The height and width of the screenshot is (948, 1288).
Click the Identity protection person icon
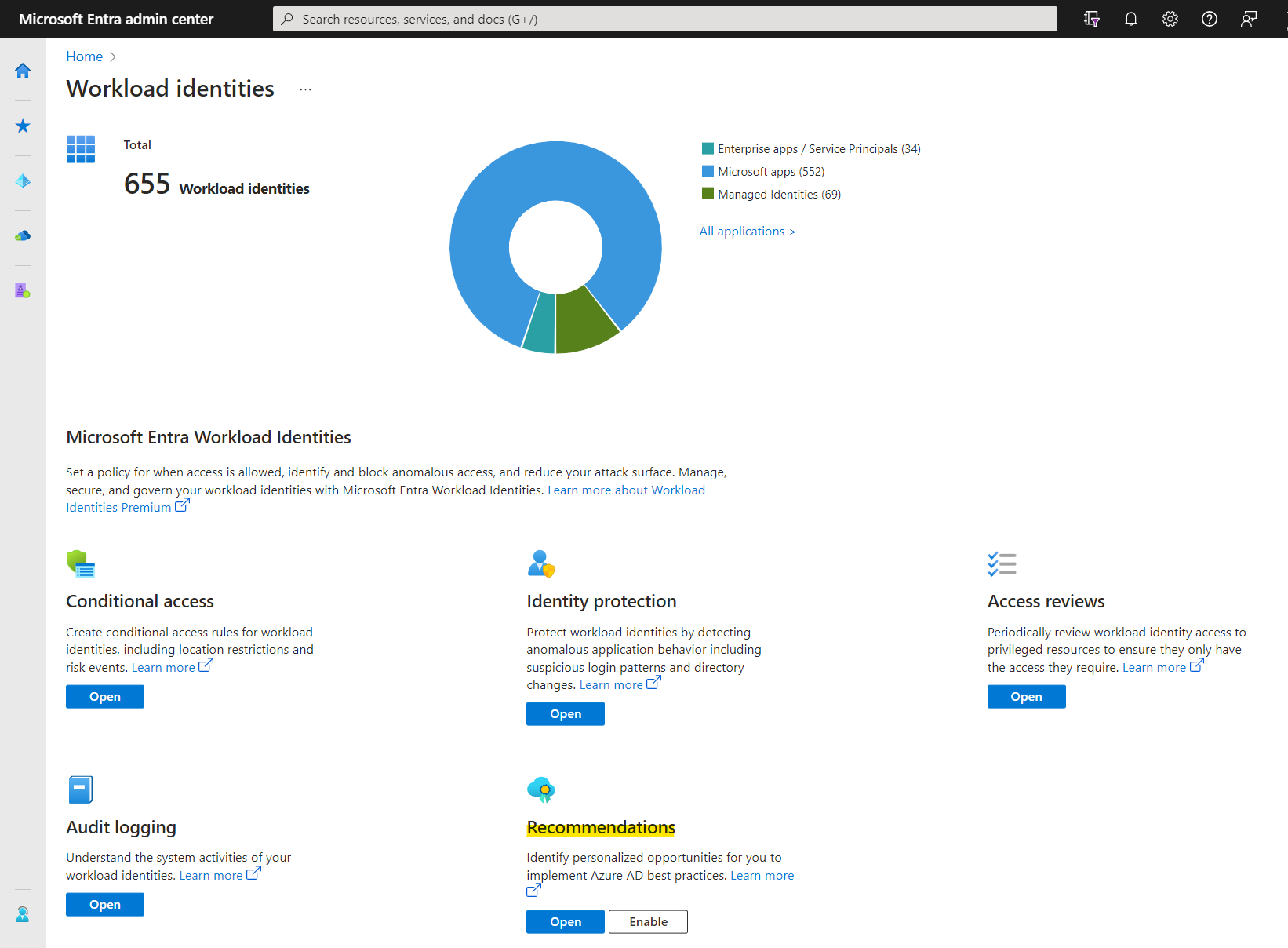click(x=541, y=563)
